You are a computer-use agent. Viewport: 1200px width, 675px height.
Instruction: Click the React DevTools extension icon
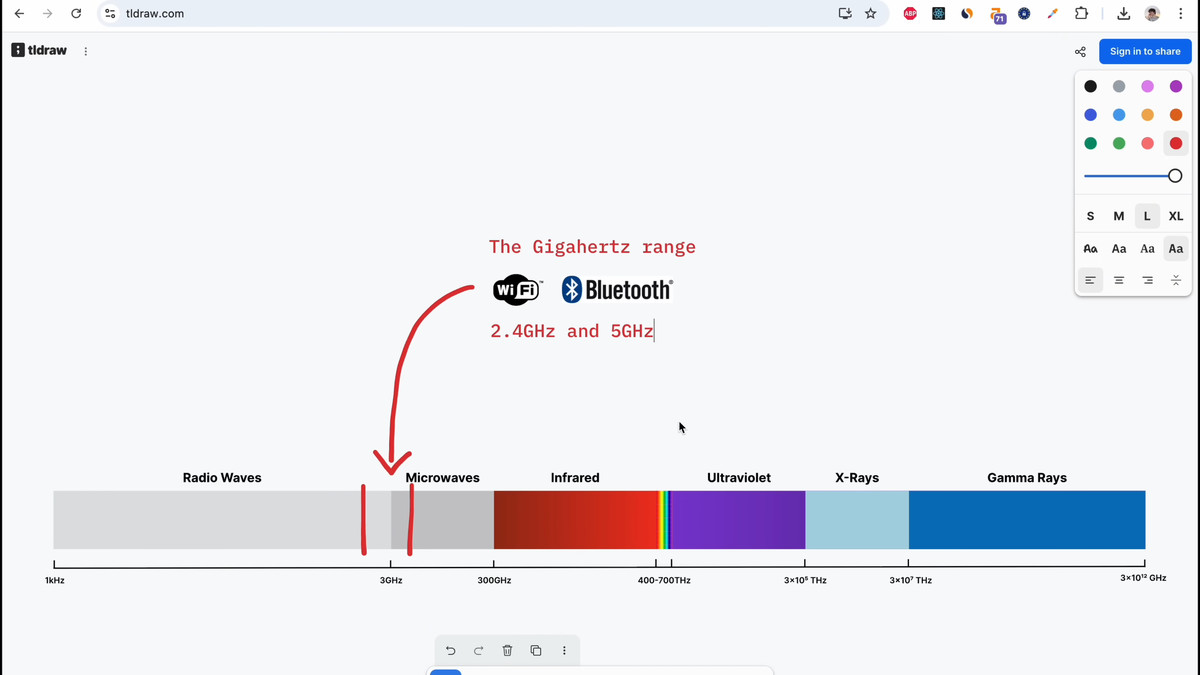(938, 14)
